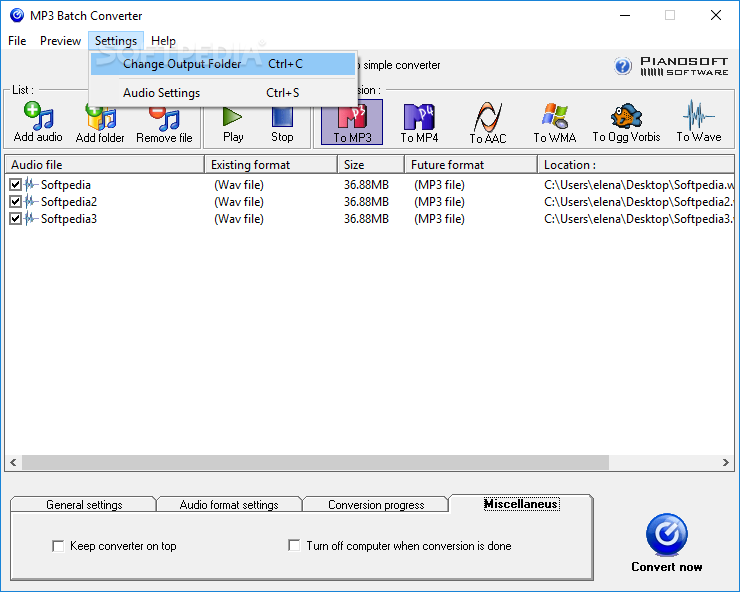The height and width of the screenshot is (592, 740).
Task: Choose Audio Settings menu entry
Action: coord(223,93)
